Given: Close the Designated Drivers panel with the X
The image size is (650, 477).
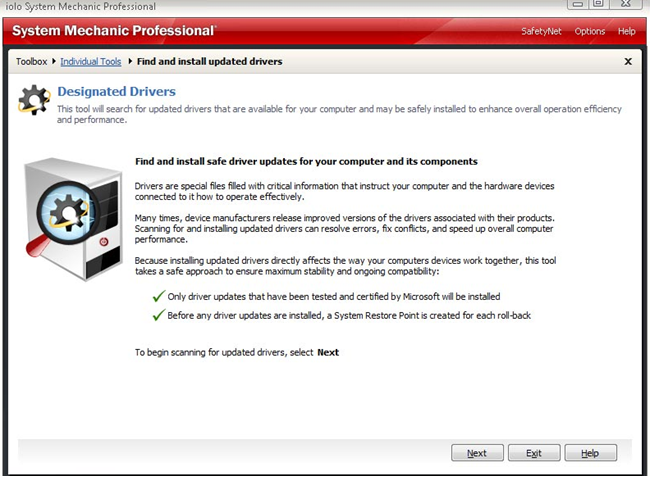Looking at the screenshot, I should pyautogui.click(x=628, y=61).
